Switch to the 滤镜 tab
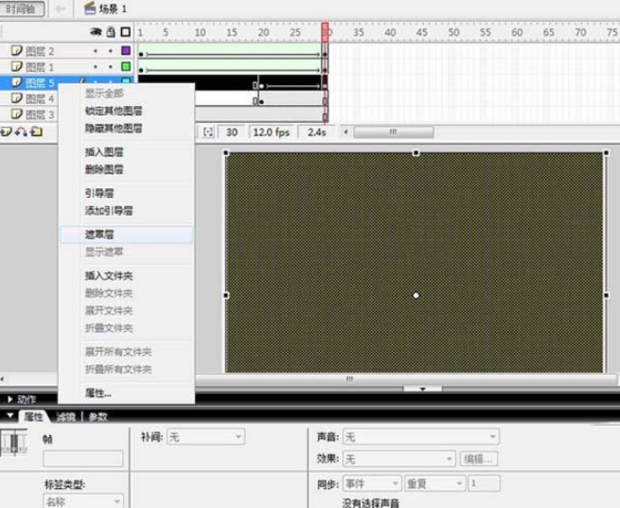620x508 pixels. click(x=66, y=417)
